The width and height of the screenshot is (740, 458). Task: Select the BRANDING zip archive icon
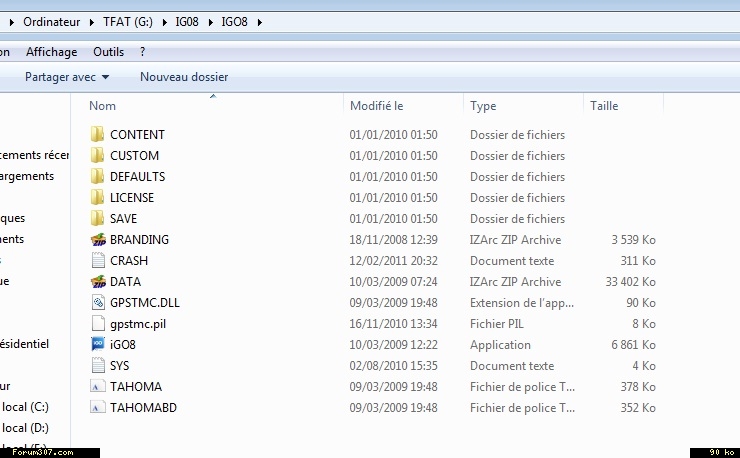[x=98, y=239]
